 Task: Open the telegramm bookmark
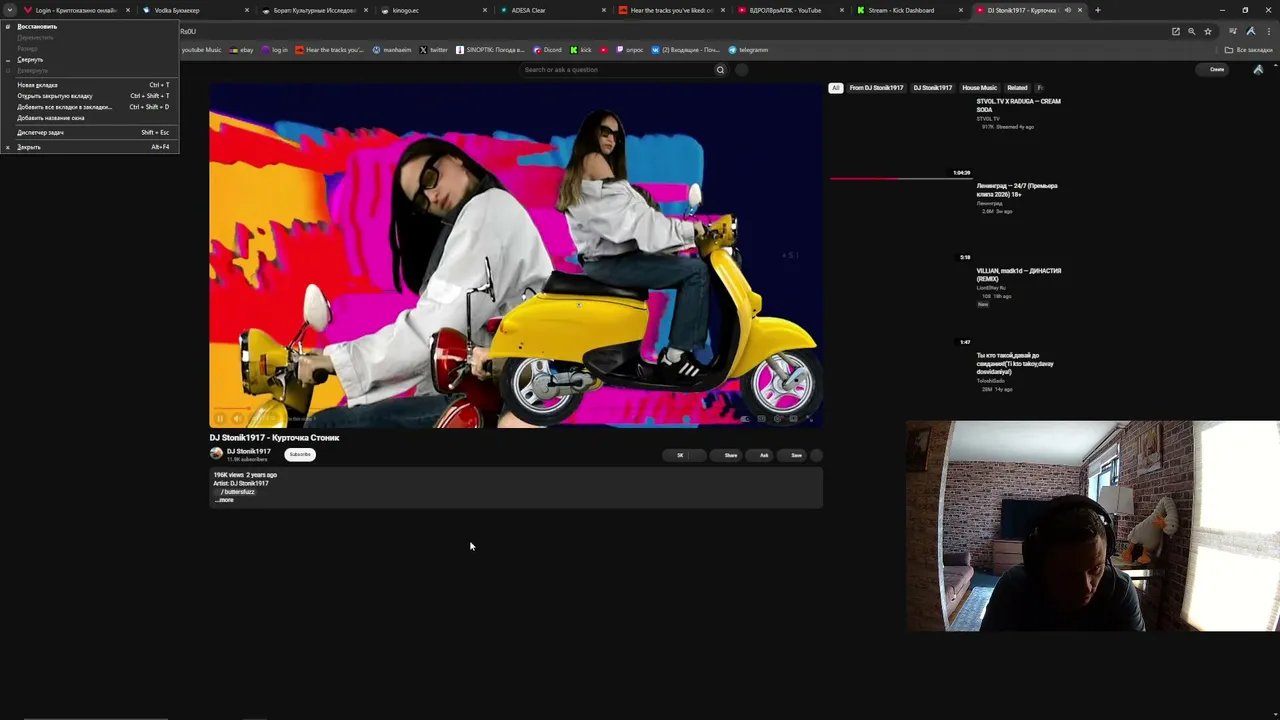coord(748,50)
